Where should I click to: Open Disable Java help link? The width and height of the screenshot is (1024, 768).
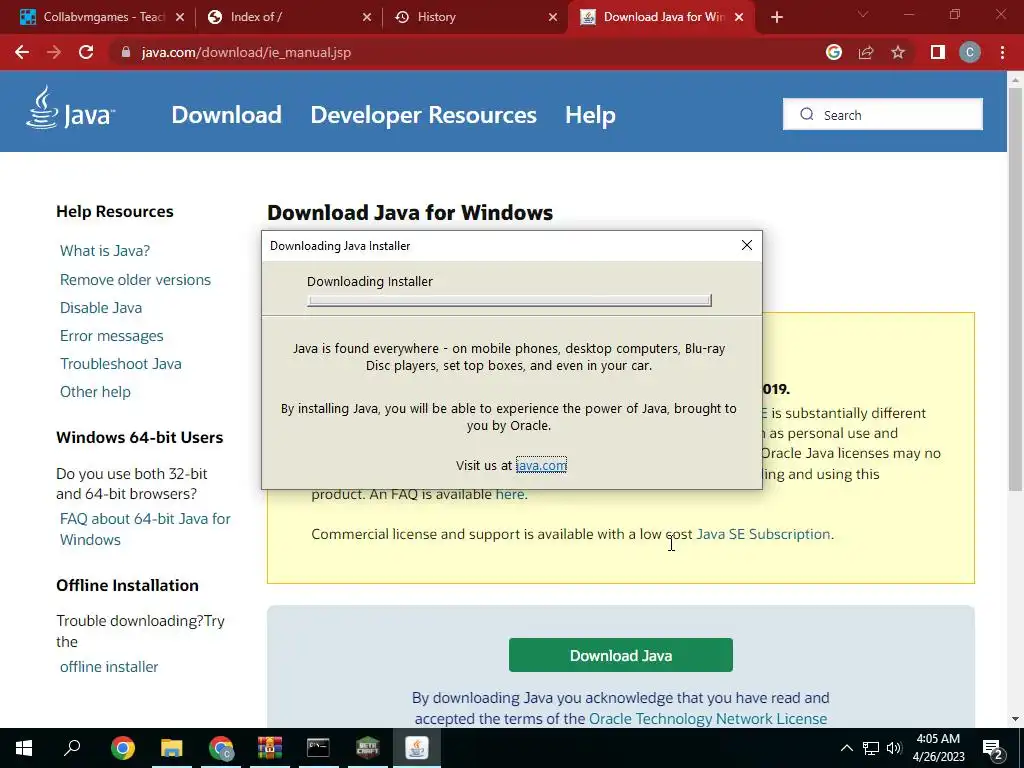(x=101, y=308)
